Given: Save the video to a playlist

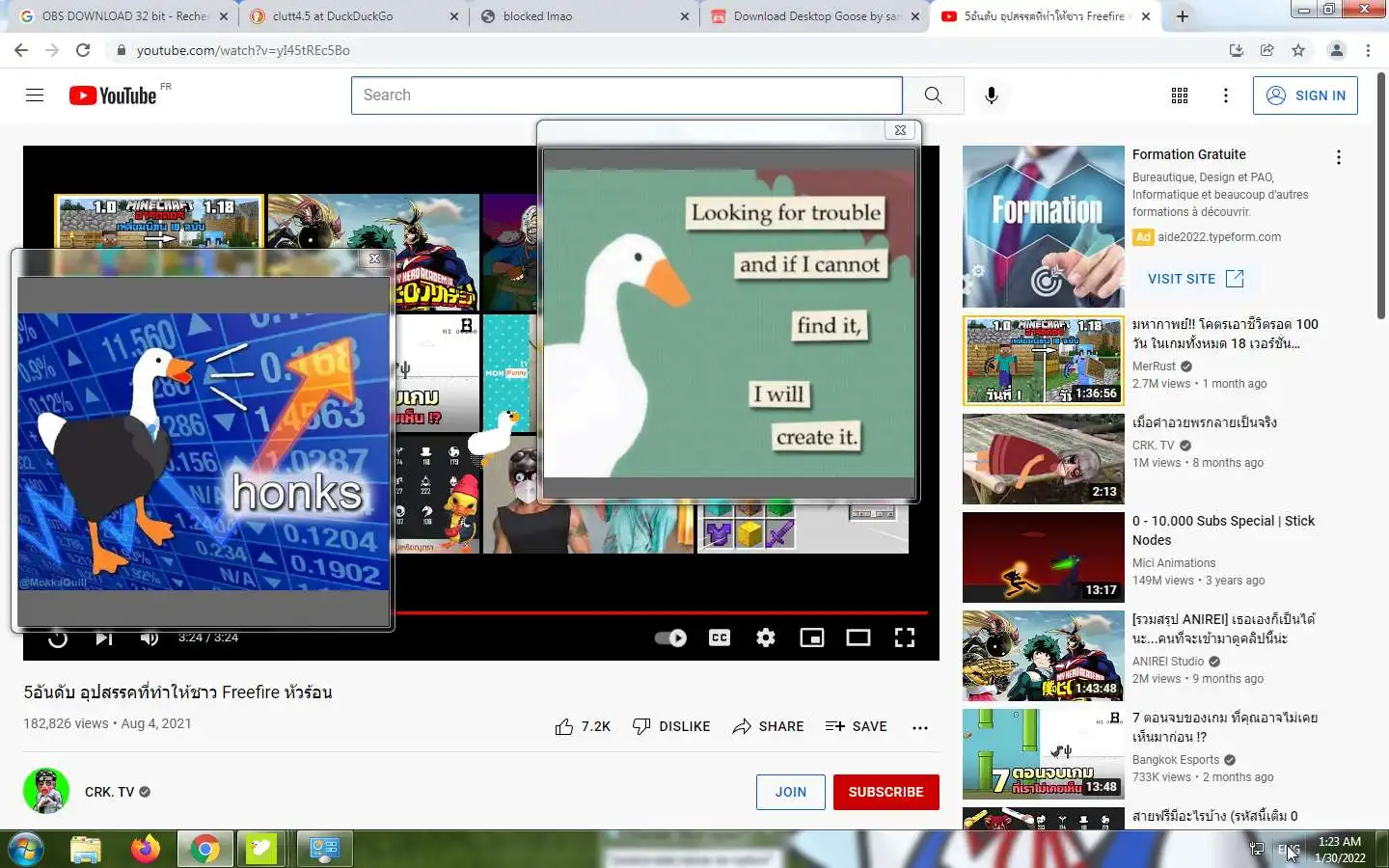Looking at the screenshot, I should tap(857, 726).
